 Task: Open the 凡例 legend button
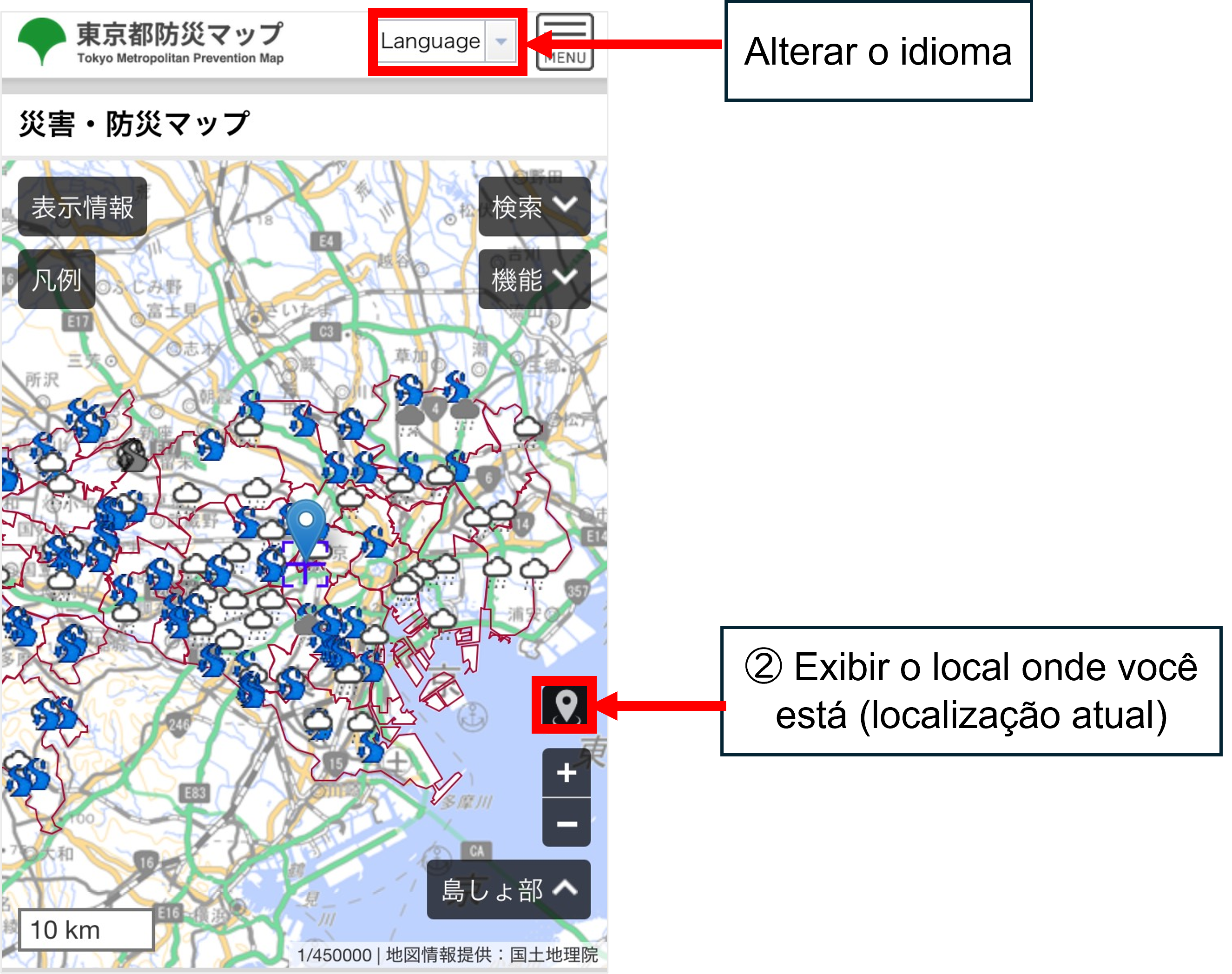(56, 279)
